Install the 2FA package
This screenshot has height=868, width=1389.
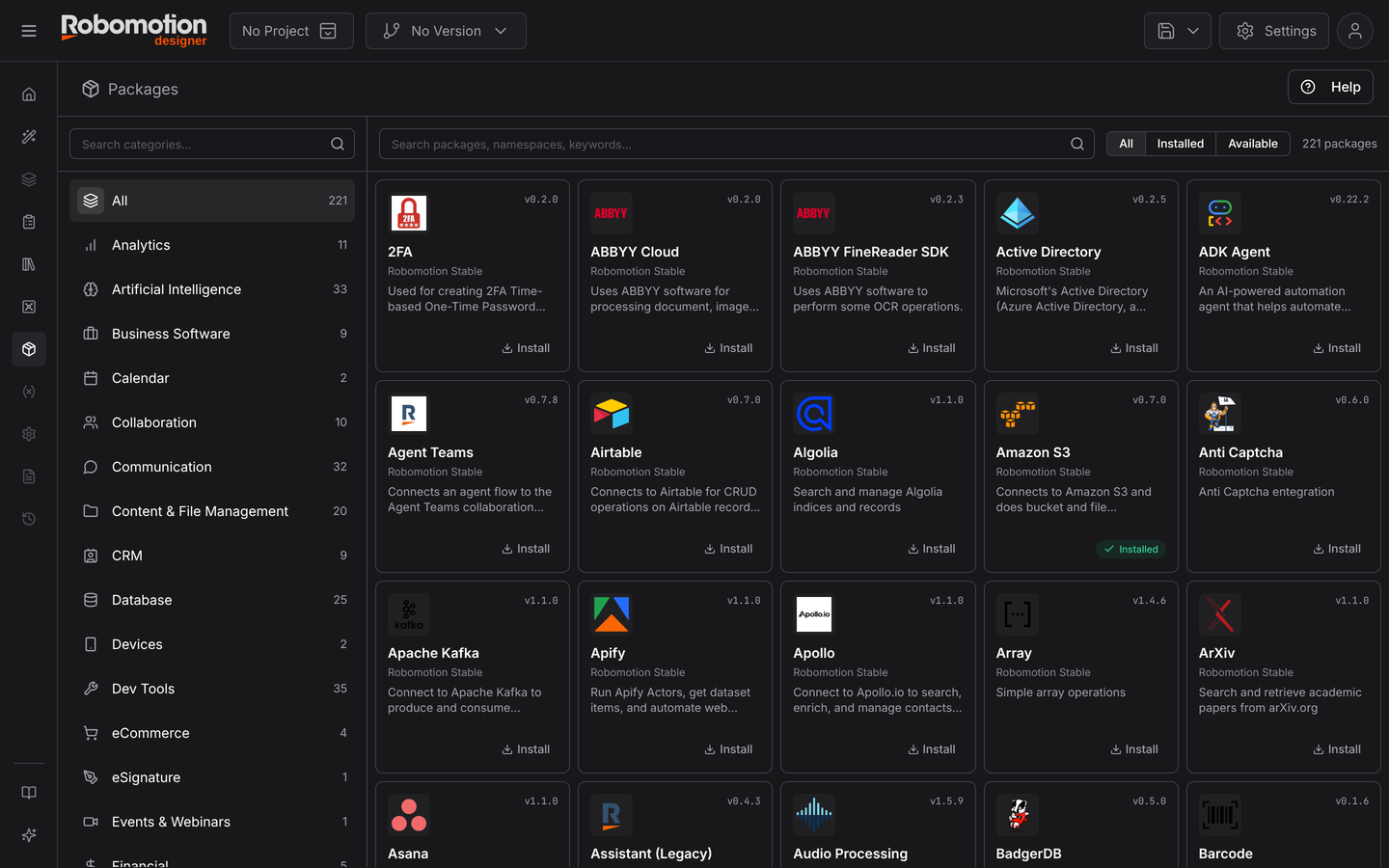[526, 348]
